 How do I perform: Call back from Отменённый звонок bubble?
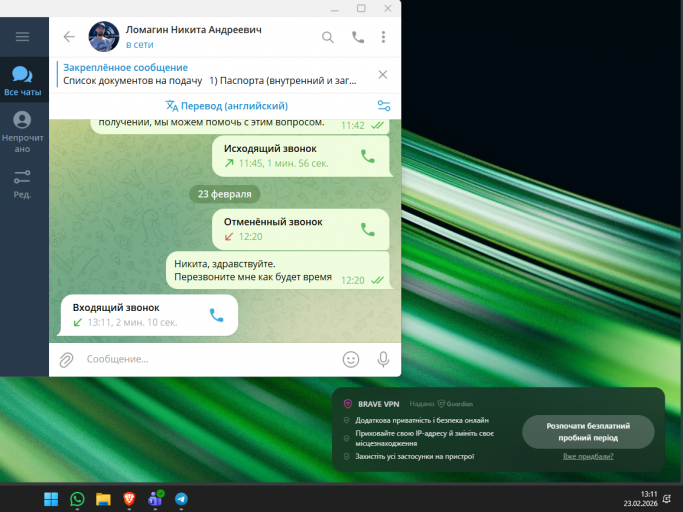(x=368, y=229)
